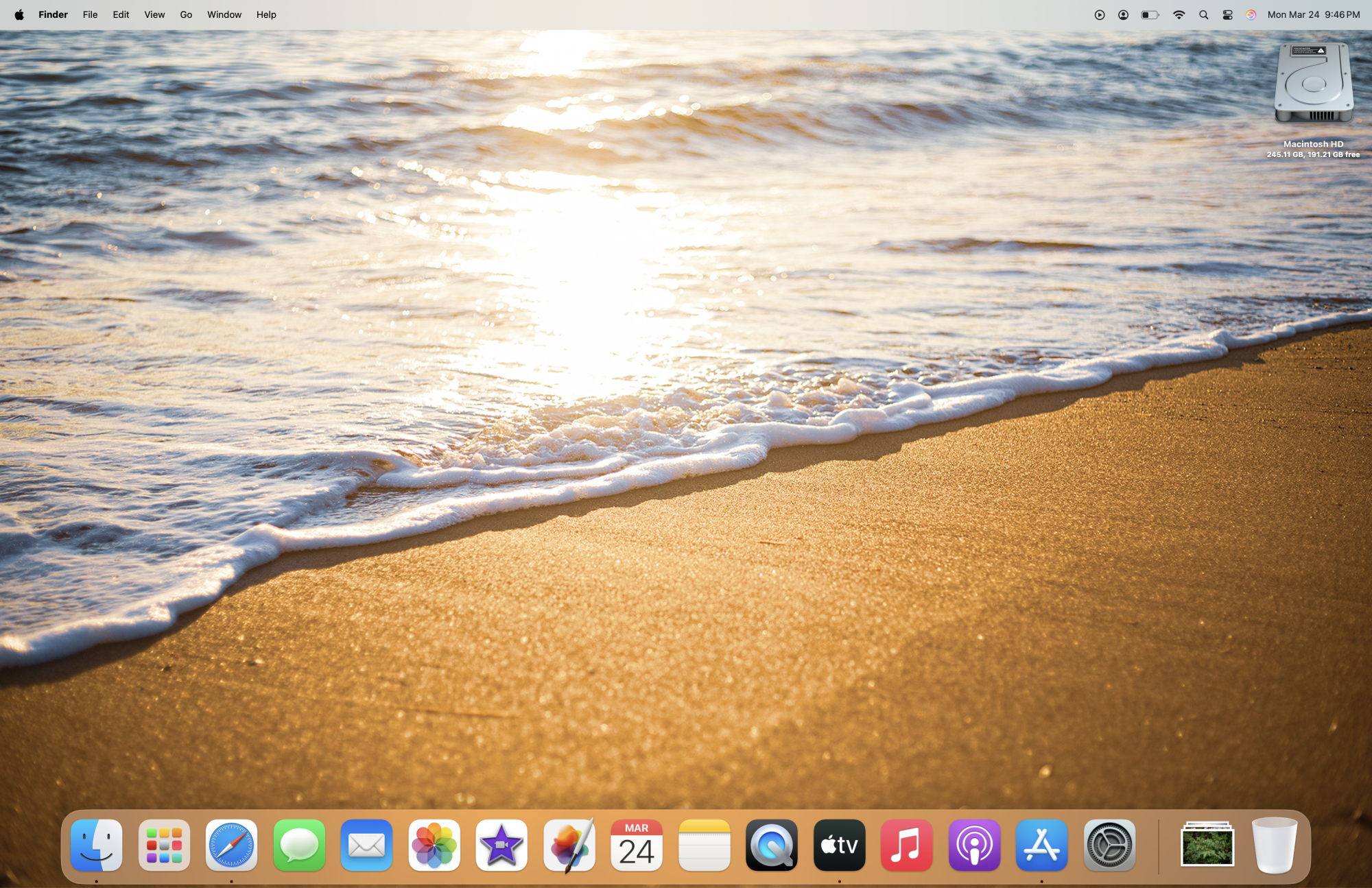Expand the pictures stack in Dock

pos(1207,845)
